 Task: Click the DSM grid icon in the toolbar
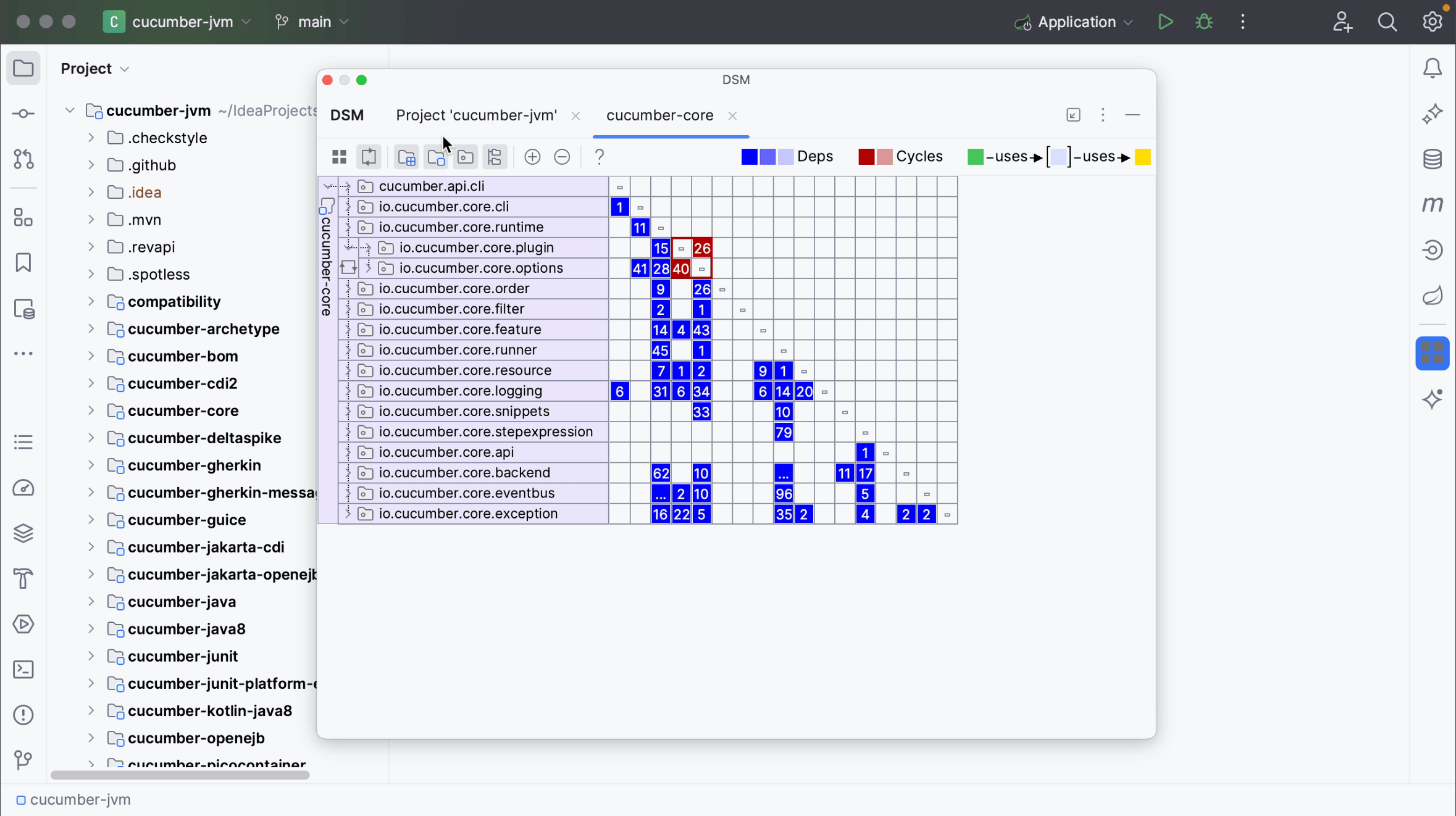click(x=339, y=157)
